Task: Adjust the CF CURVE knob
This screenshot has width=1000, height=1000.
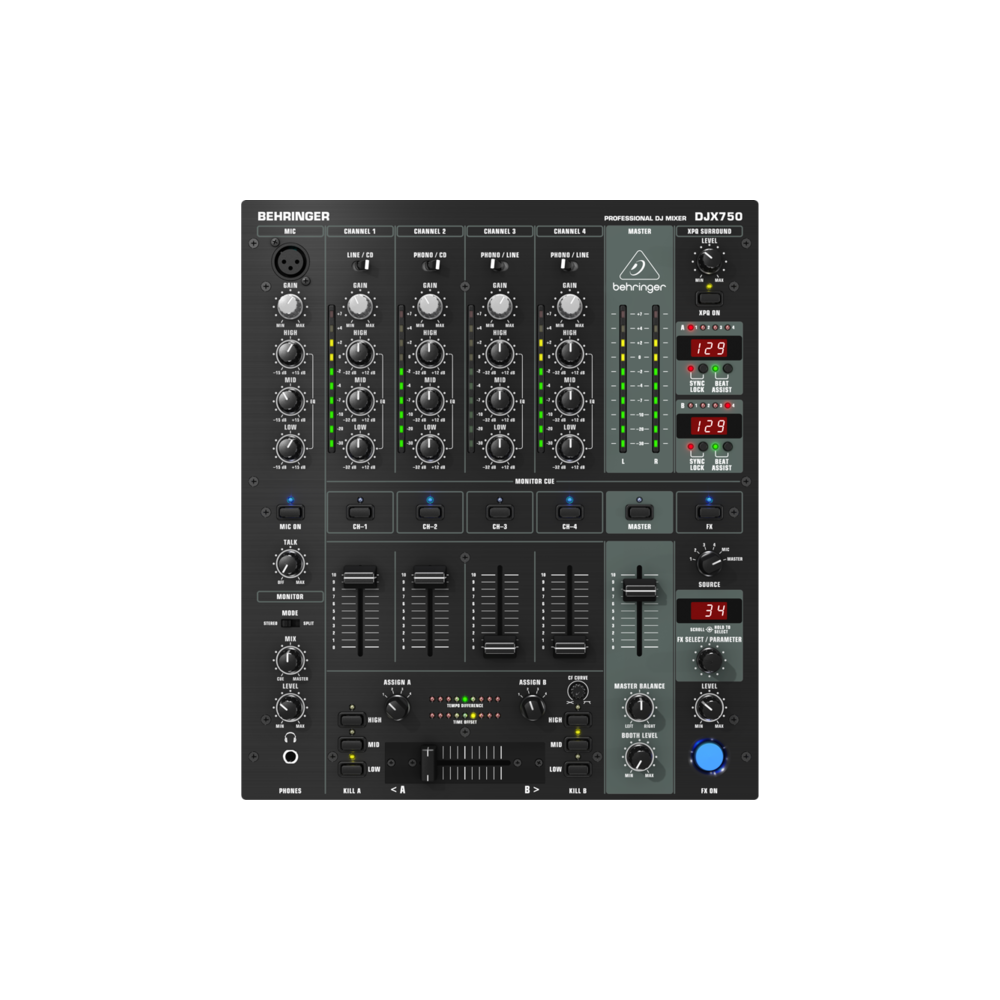Action: click(x=578, y=691)
